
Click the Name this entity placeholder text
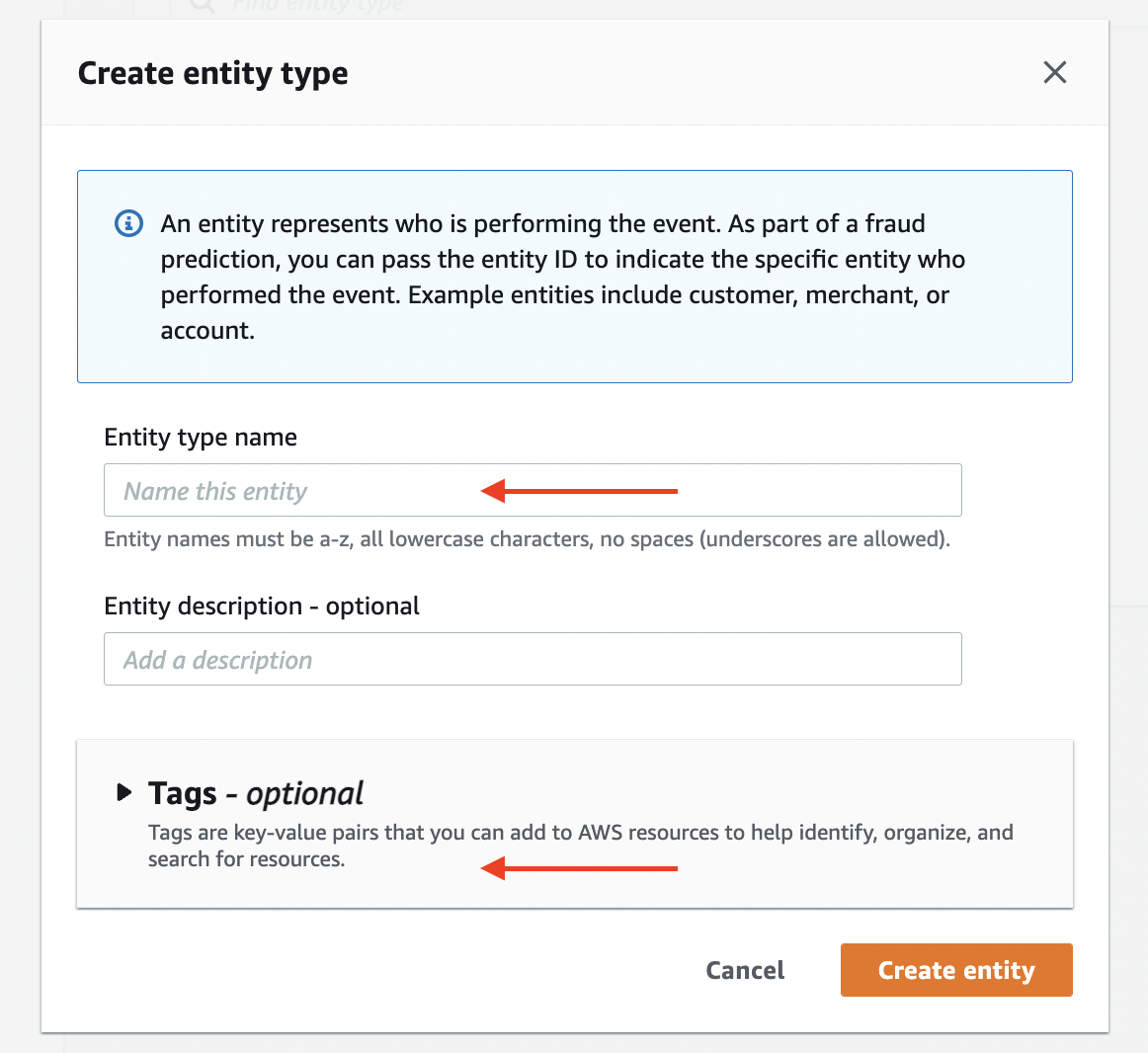(x=215, y=491)
